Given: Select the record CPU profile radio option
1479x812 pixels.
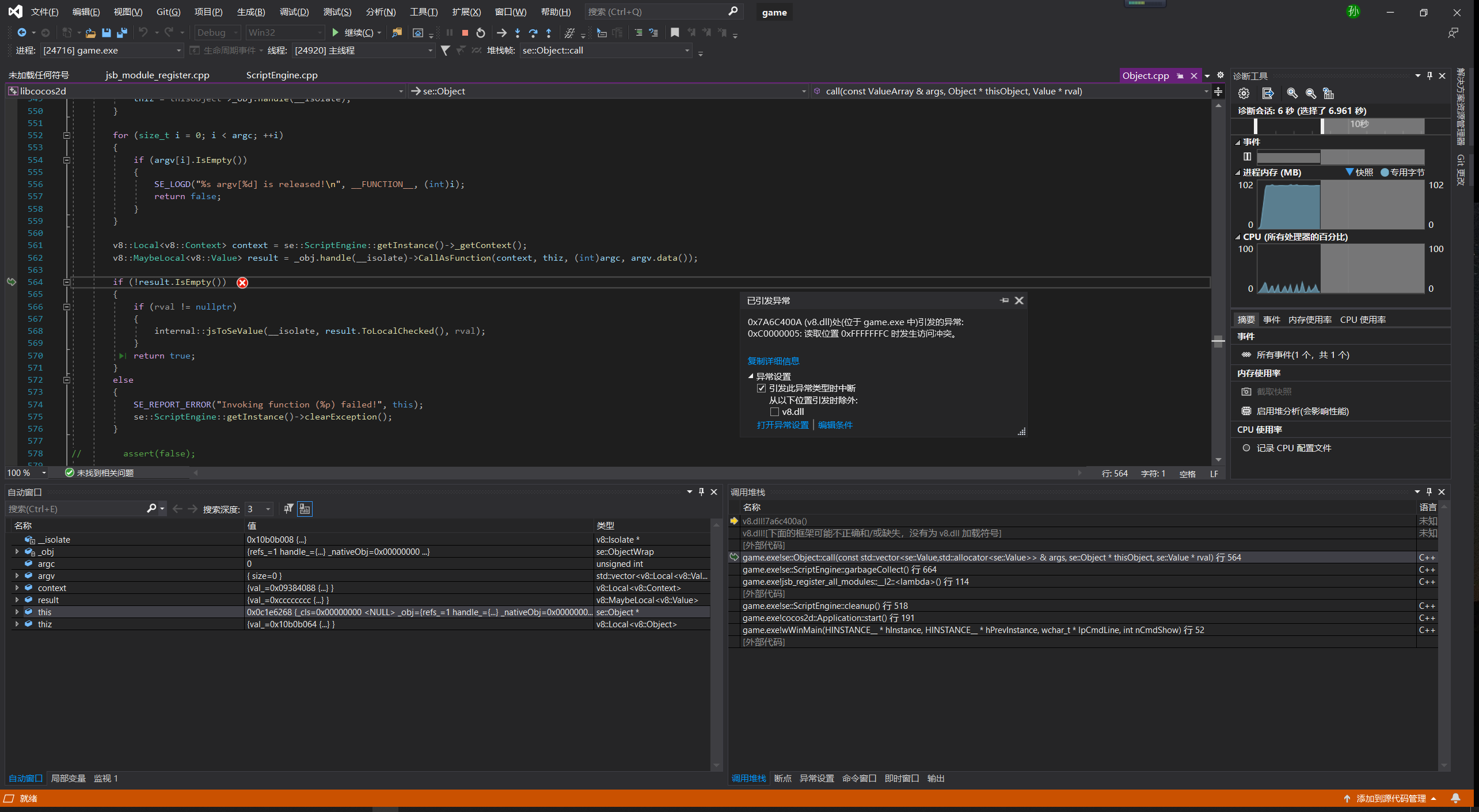Looking at the screenshot, I should (1246, 448).
